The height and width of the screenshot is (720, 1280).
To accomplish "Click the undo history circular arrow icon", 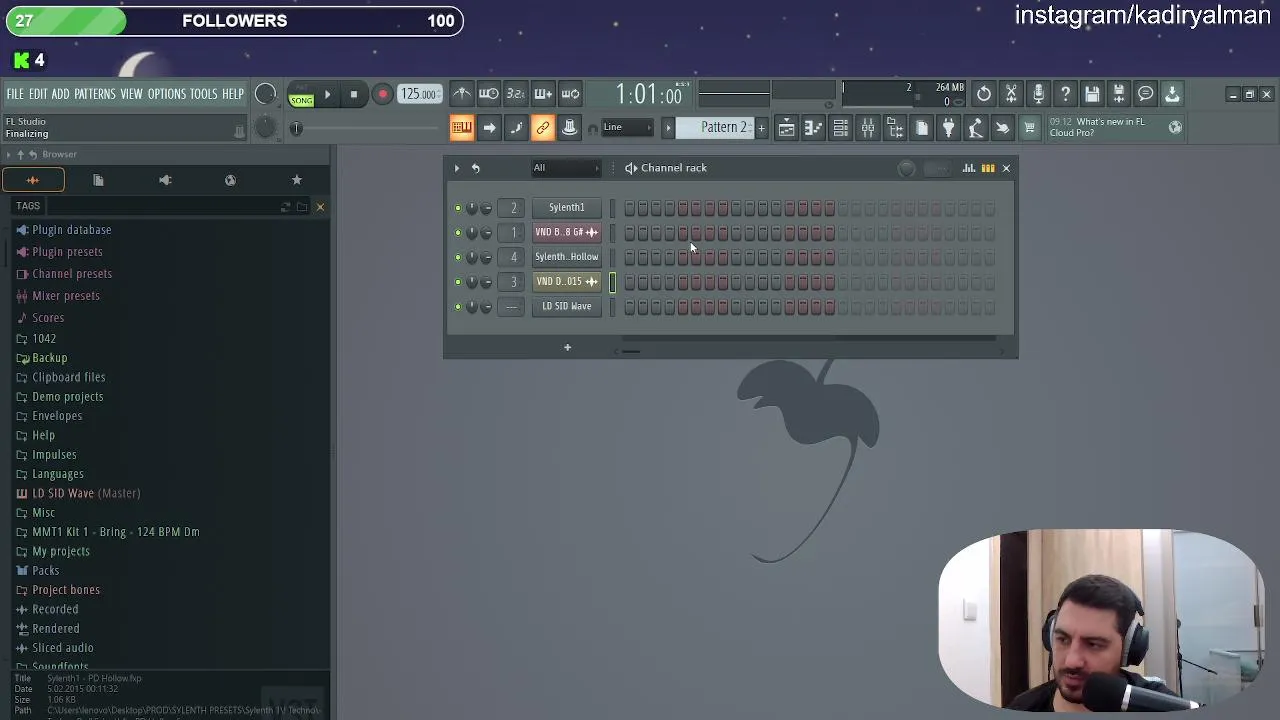I will tap(984, 94).
